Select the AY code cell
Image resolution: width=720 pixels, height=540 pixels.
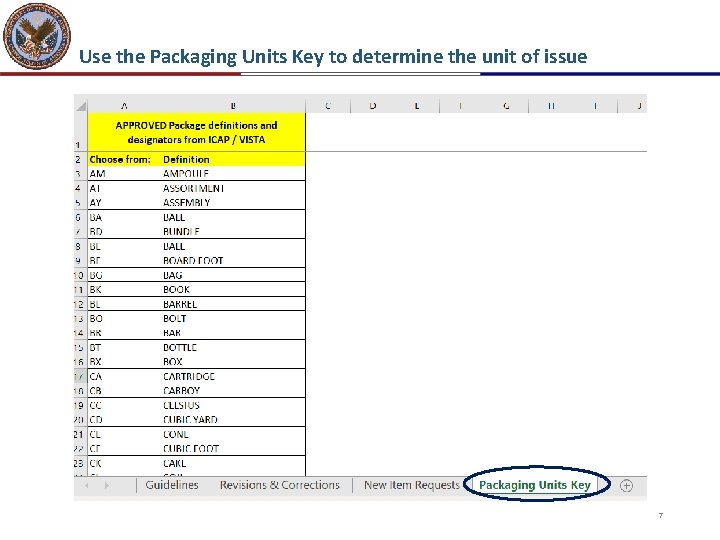coord(124,202)
